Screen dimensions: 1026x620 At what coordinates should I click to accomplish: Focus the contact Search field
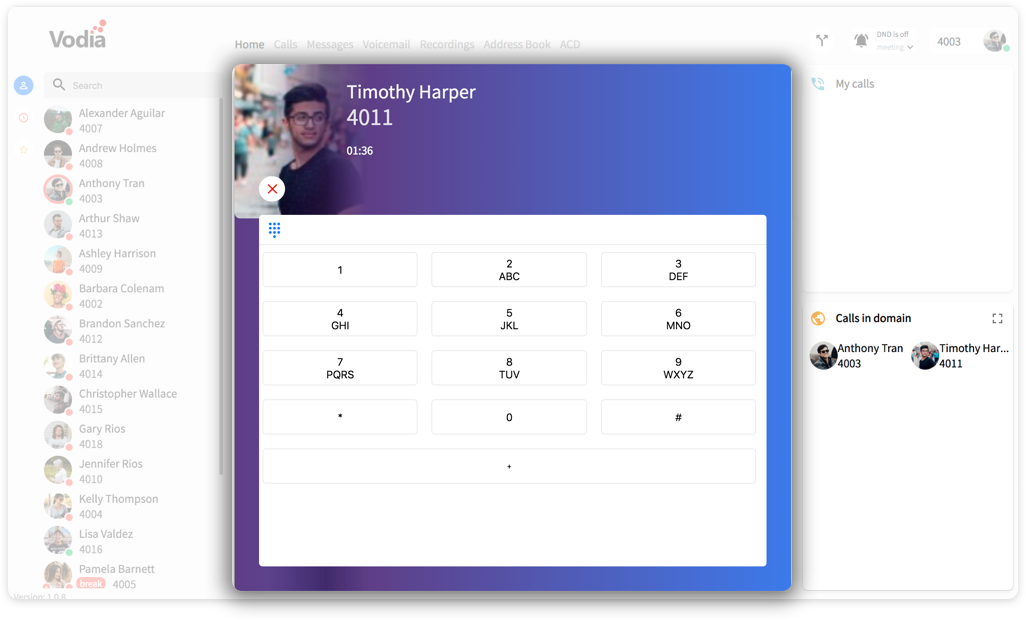pyautogui.click(x=134, y=85)
